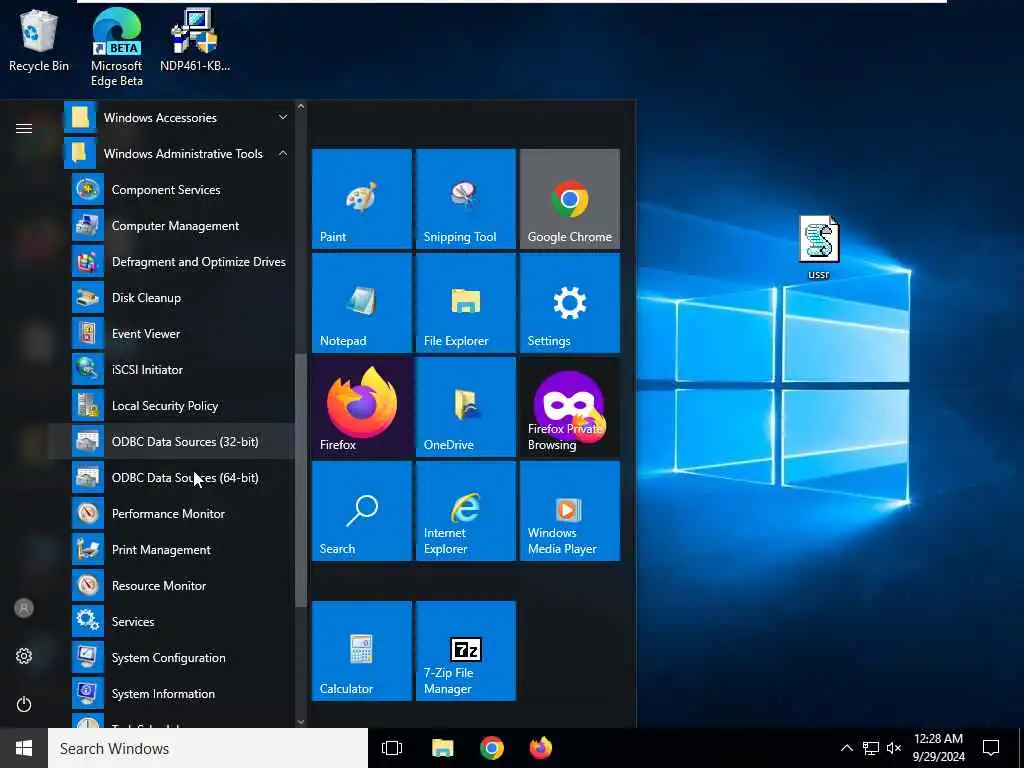Expand the Start menu hamburger navigation
This screenshot has height=768, width=1024.
[x=24, y=128]
